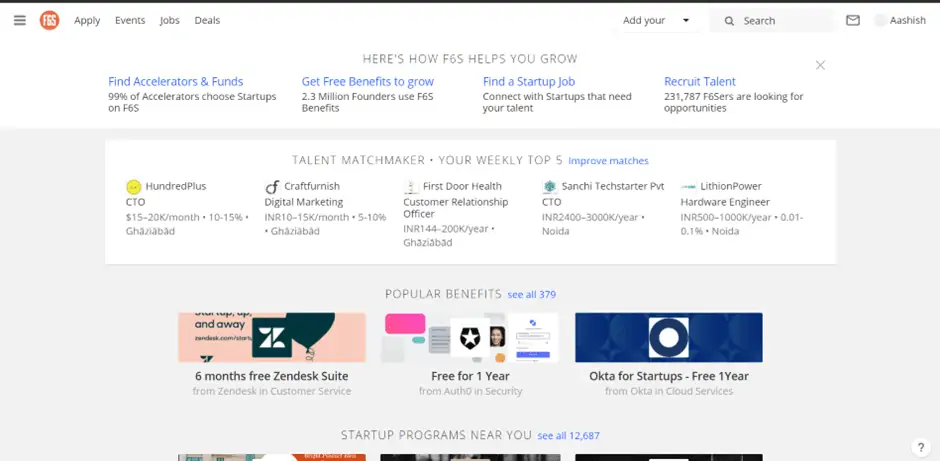
Task: Click the HundredPlus company logo
Action: (x=133, y=187)
